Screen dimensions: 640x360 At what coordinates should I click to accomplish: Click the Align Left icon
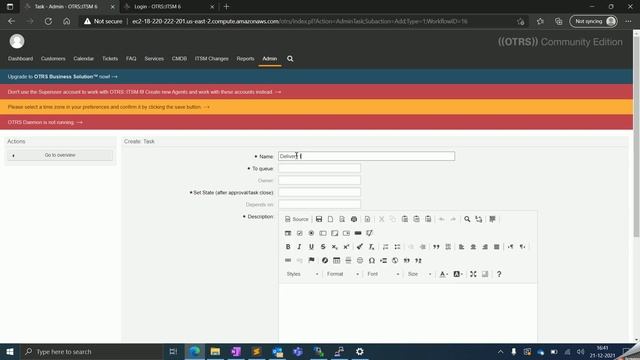click(x=461, y=247)
